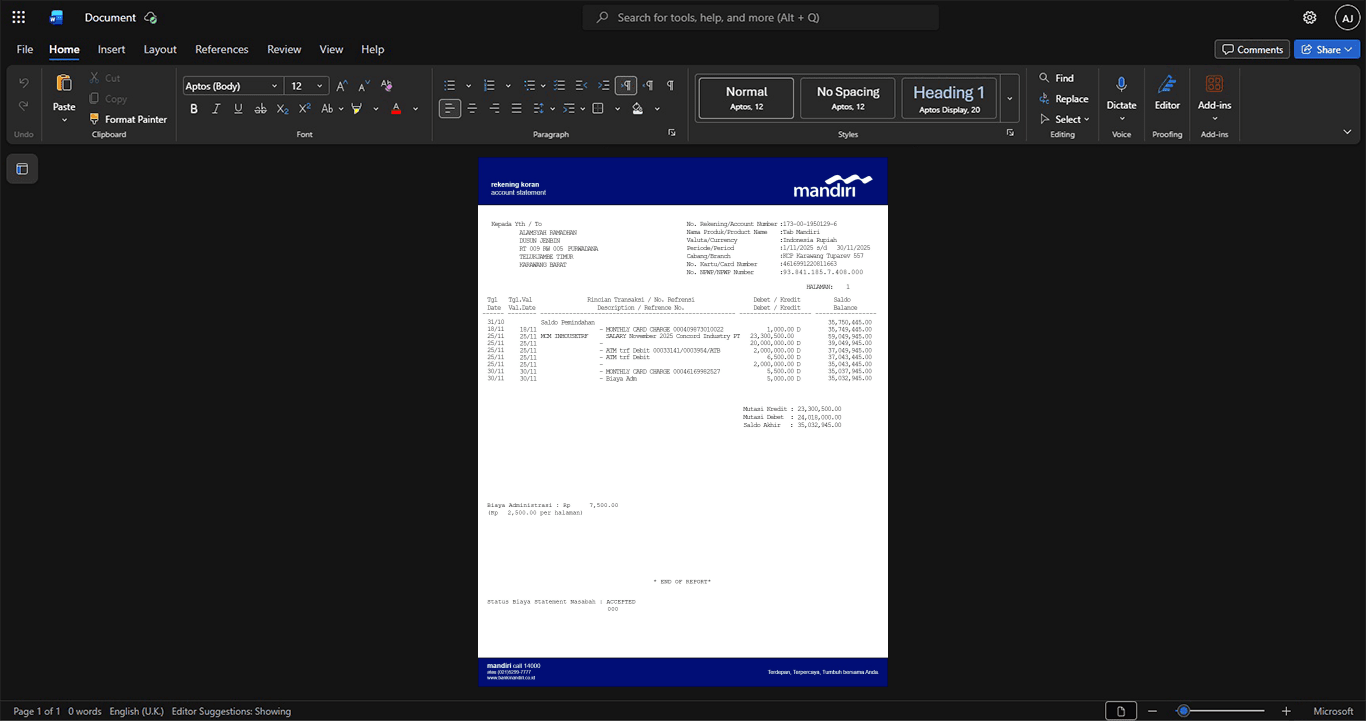Switch to the Insert tab

tap(111, 49)
